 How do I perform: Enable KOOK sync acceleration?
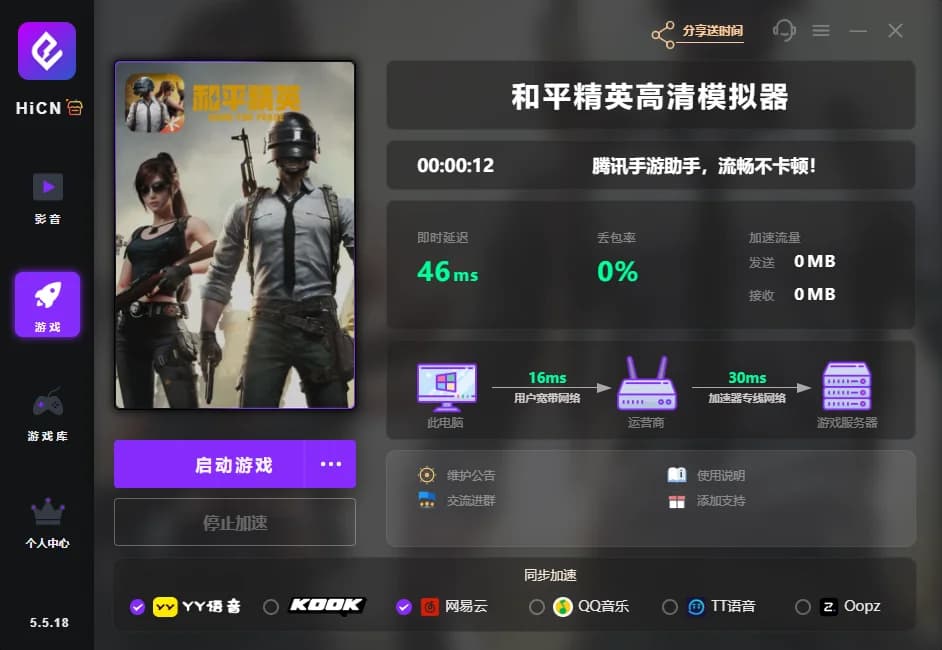coord(271,607)
